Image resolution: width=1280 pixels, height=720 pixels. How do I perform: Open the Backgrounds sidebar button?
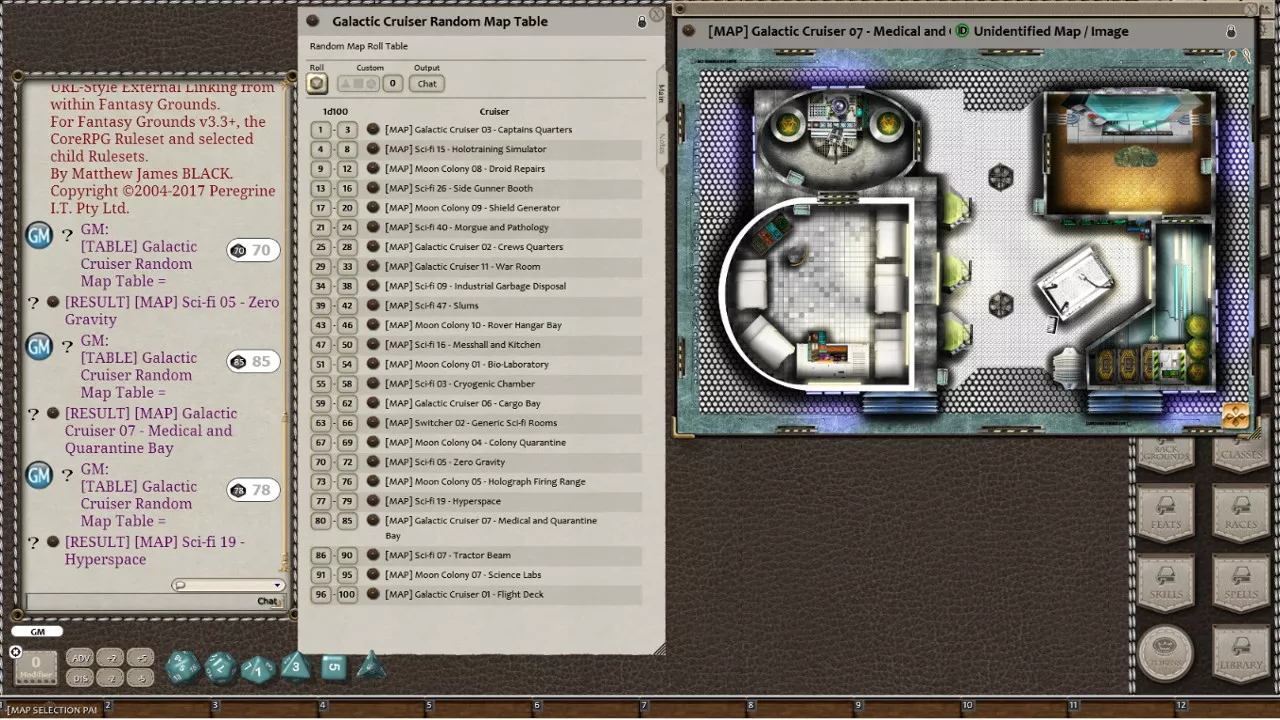pyautogui.click(x=1166, y=456)
